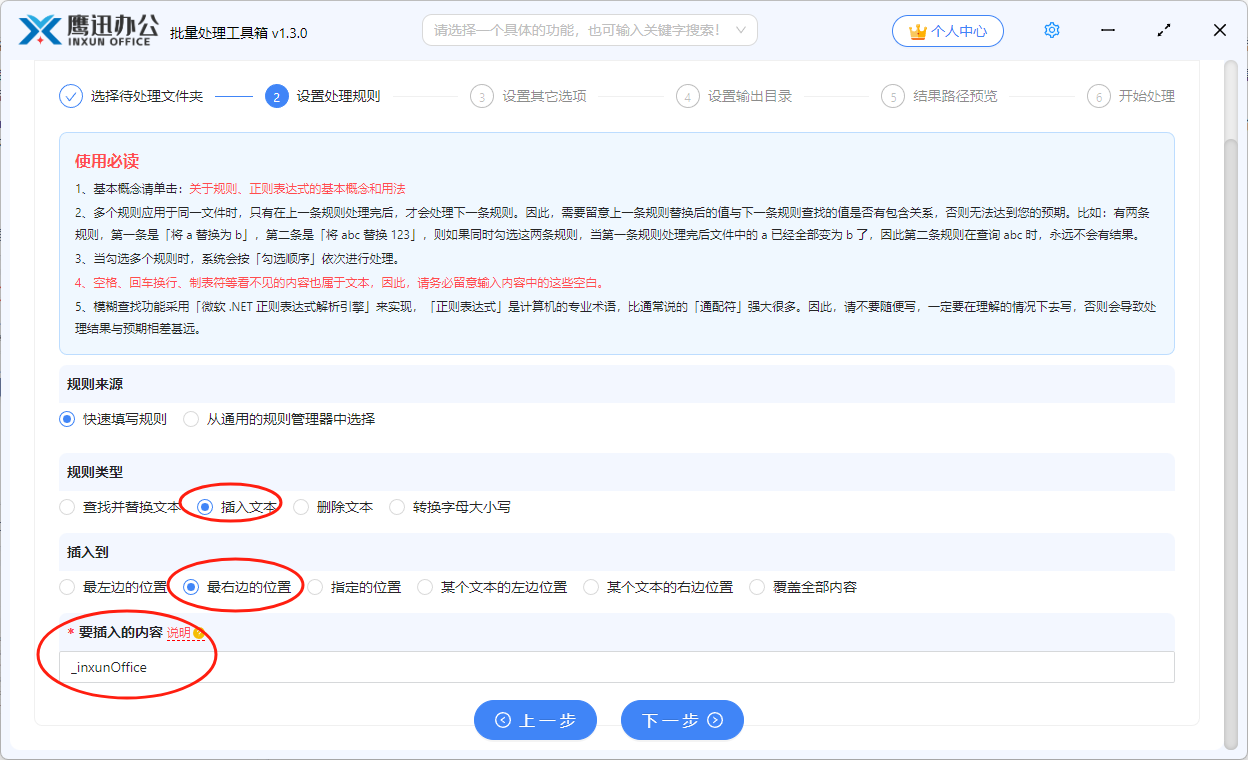The height and width of the screenshot is (760, 1248).
Task: Open link 关于规则、正则表达式的基本概念和用法
Action: click(x=297, y=188)
